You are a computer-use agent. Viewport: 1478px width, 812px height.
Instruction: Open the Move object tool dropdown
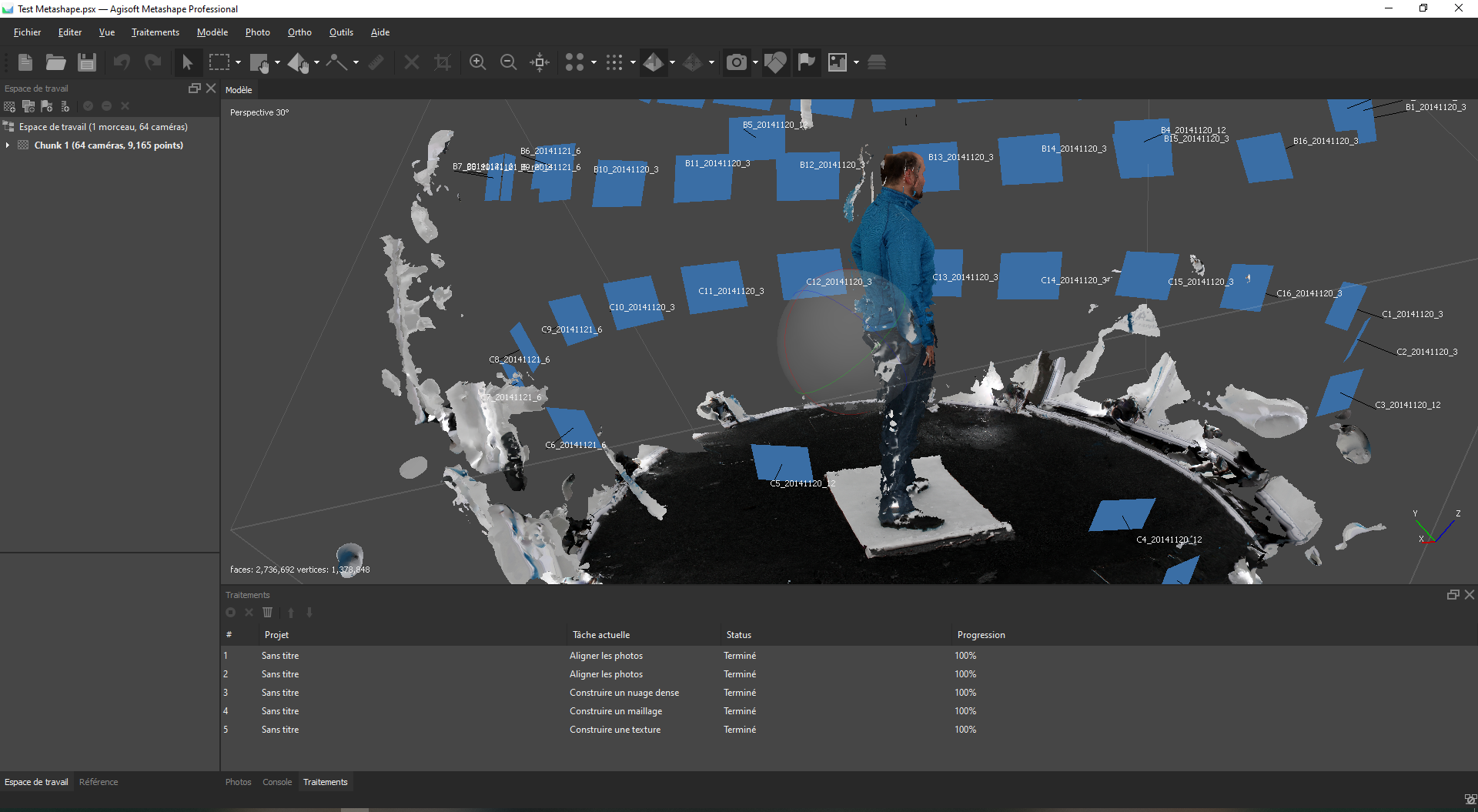coord(317,62)
